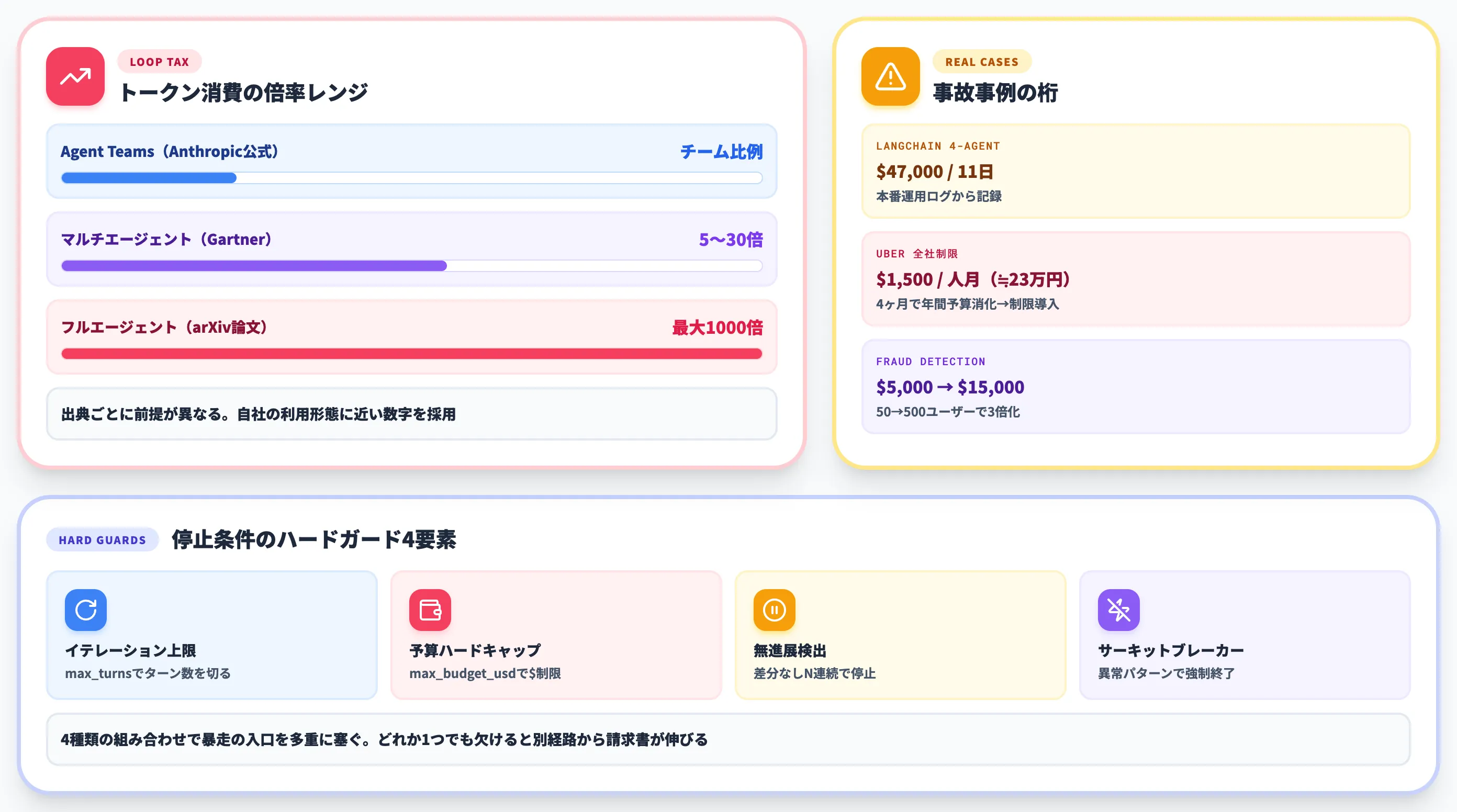Click the title 予算ハードキャップ

(x=475, y=651)
